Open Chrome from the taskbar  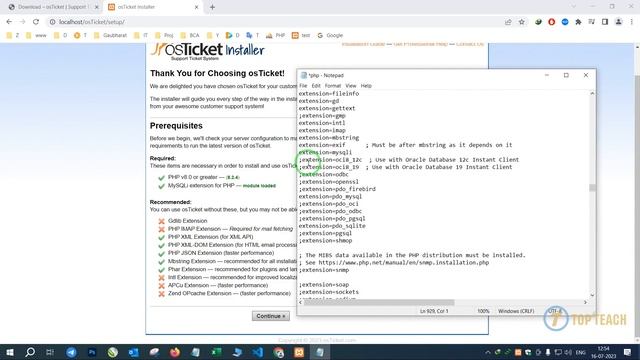tap(278, 352)
